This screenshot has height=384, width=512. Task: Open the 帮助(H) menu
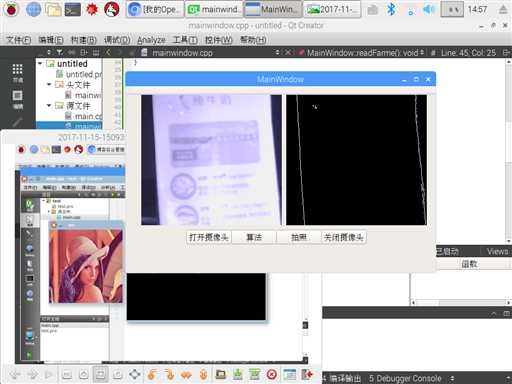coord(253,40)
